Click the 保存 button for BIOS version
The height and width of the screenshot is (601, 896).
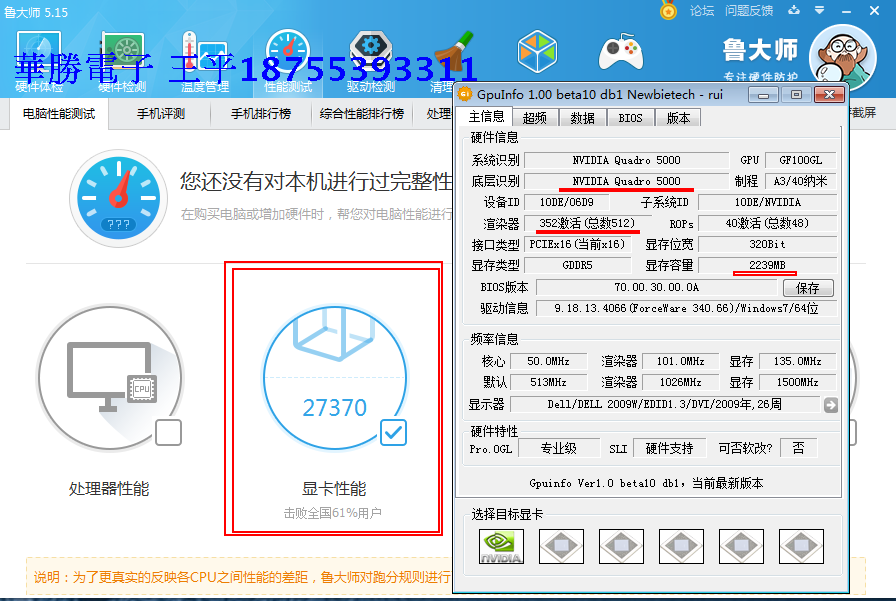pos(808,288)
